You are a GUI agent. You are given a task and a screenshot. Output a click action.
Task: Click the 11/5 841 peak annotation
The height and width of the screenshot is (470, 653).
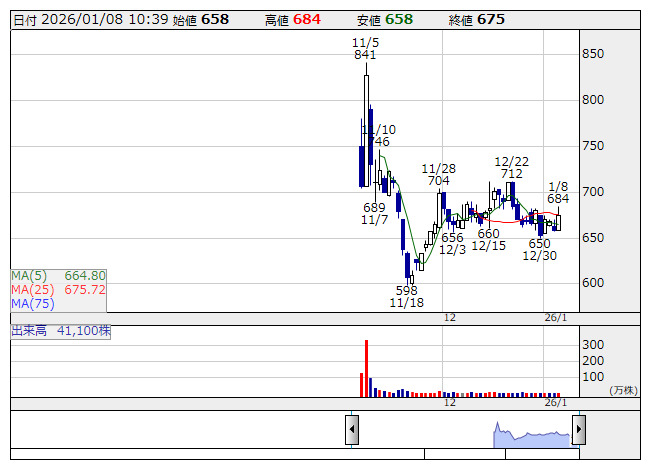[x=365, y=49]
